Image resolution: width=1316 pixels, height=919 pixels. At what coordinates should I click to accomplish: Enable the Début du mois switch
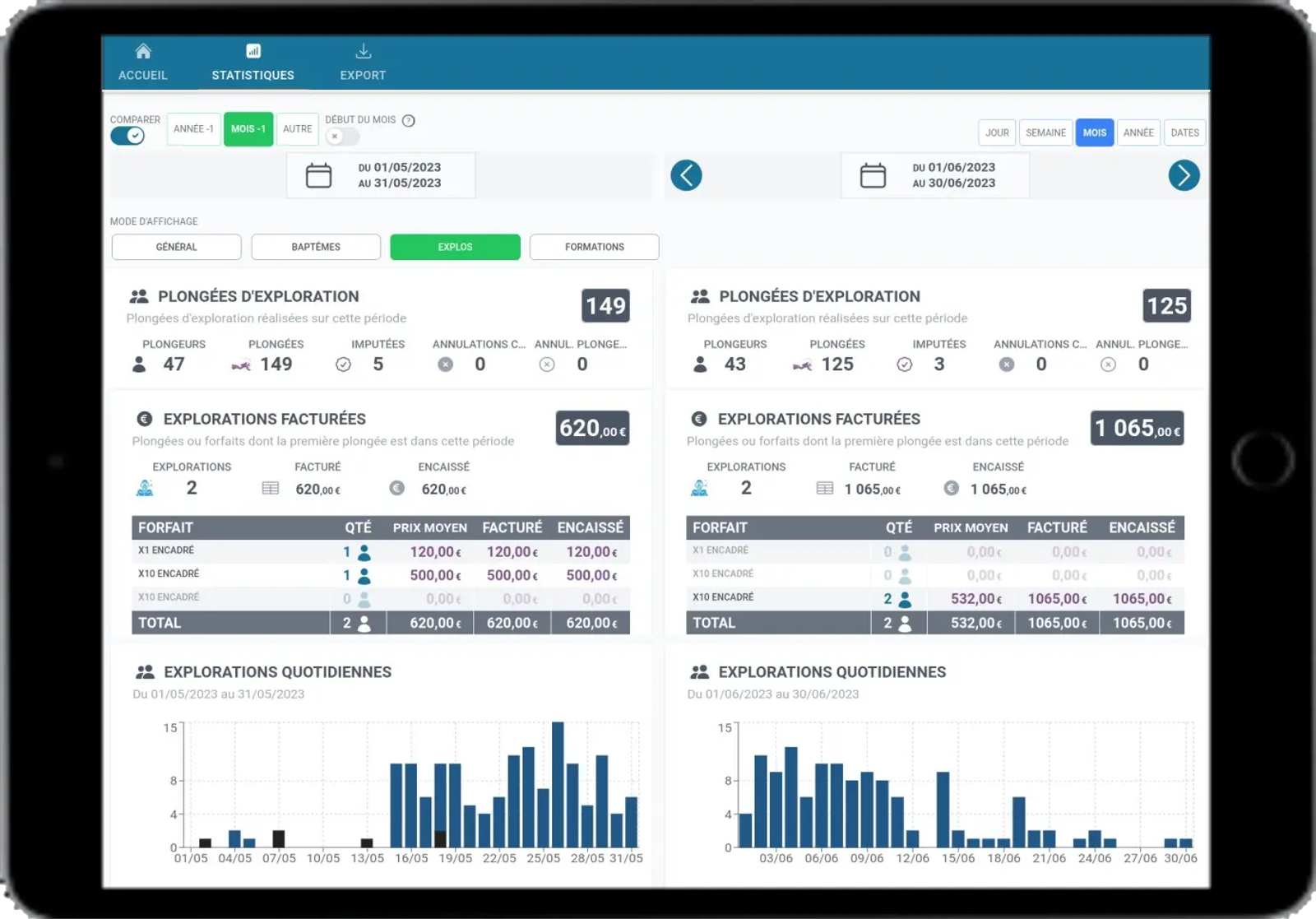[x=342, y=136]
